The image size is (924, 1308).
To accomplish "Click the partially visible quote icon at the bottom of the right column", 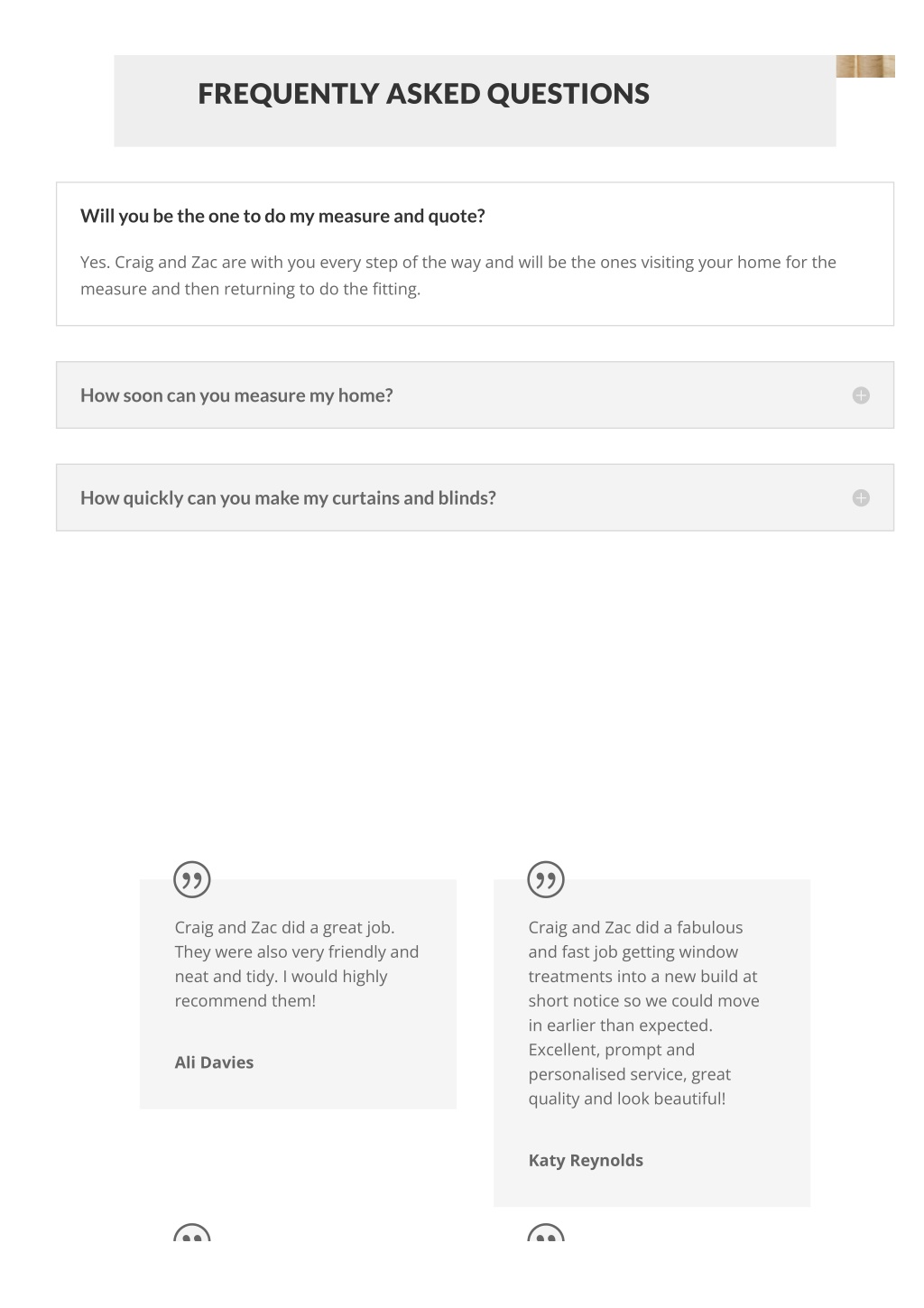I will [546, 1232].
